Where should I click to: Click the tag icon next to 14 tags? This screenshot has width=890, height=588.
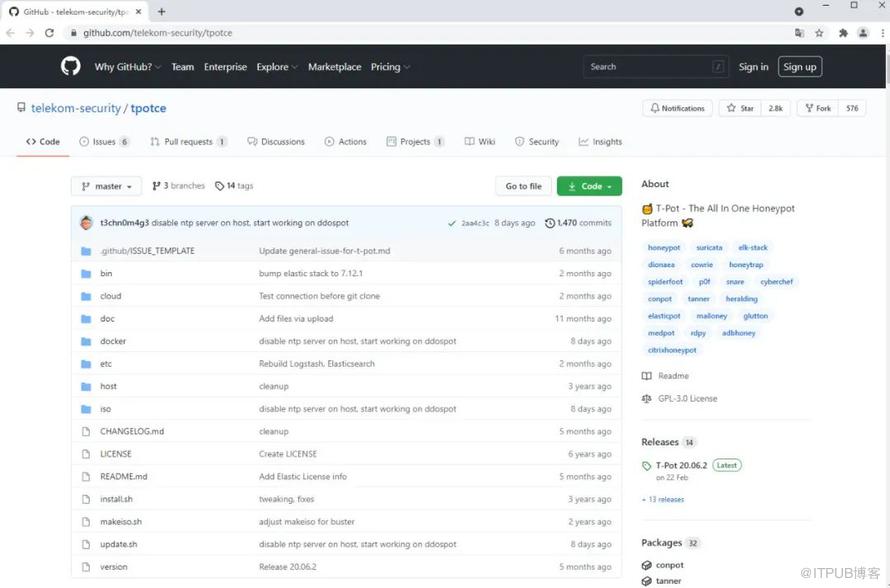pyautogui.click(x=220, y=186)
